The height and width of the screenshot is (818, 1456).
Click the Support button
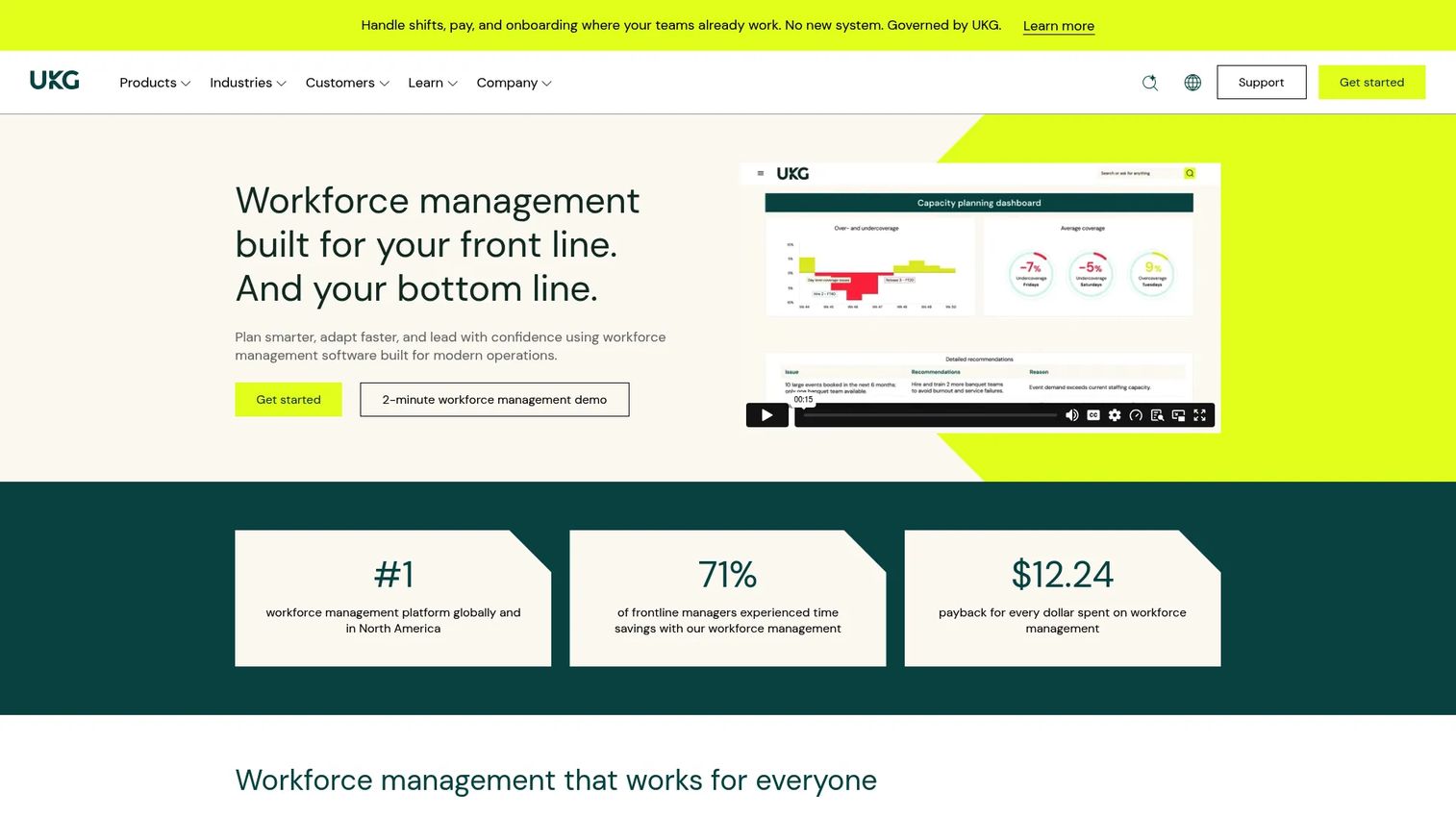tap(1261, 83)
